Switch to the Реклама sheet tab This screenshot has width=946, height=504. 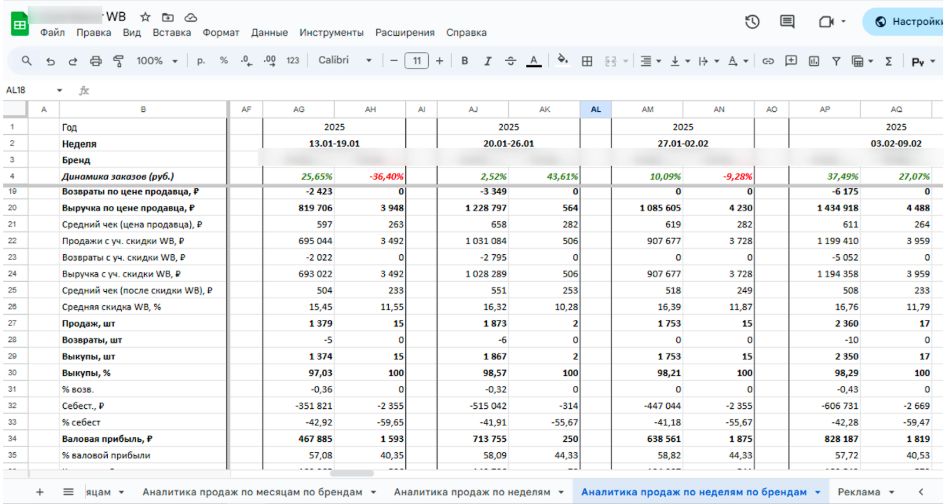859,492
